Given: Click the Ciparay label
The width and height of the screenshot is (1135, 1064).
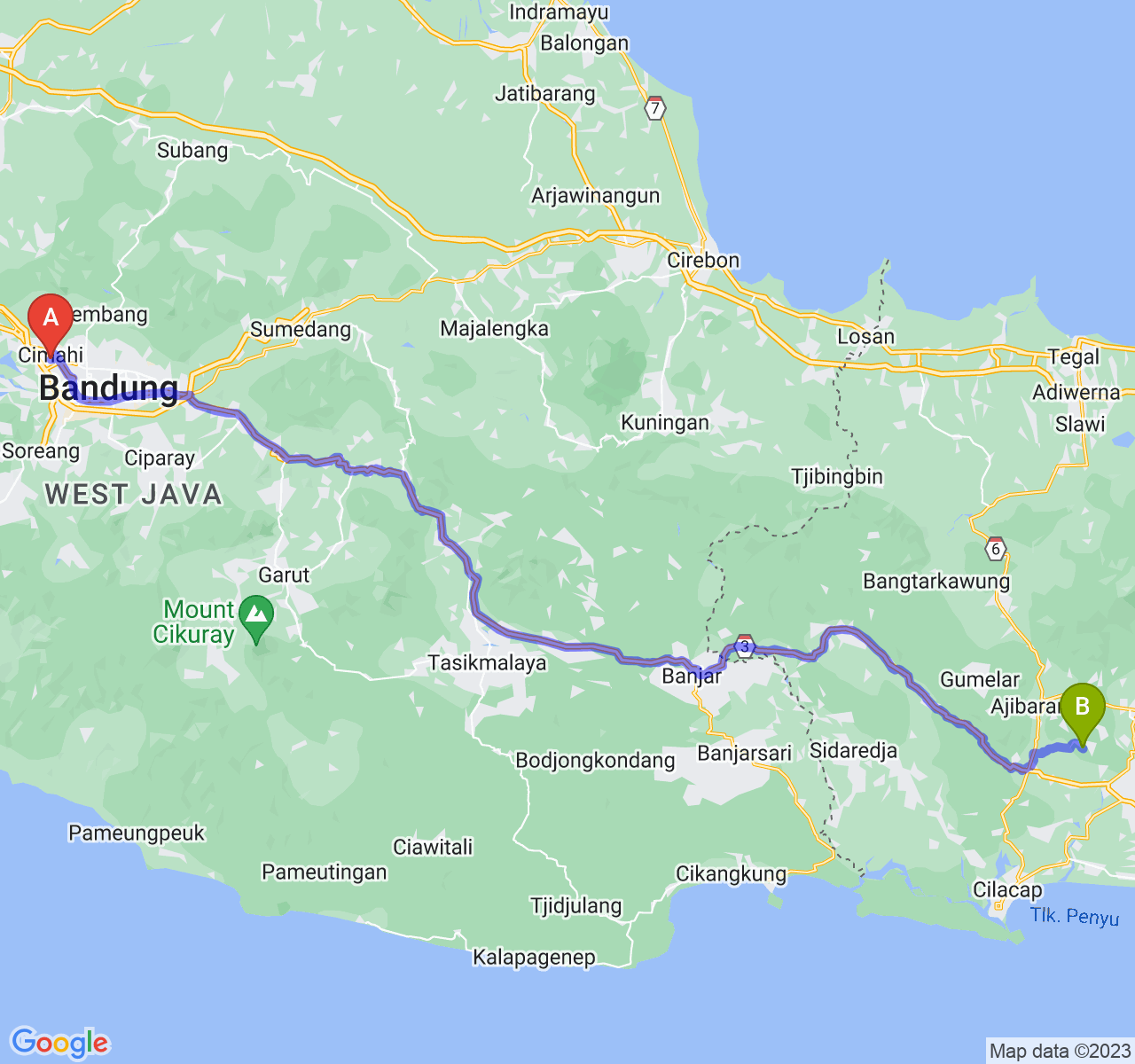Looking at the screenshot, I should click(160, 459).
